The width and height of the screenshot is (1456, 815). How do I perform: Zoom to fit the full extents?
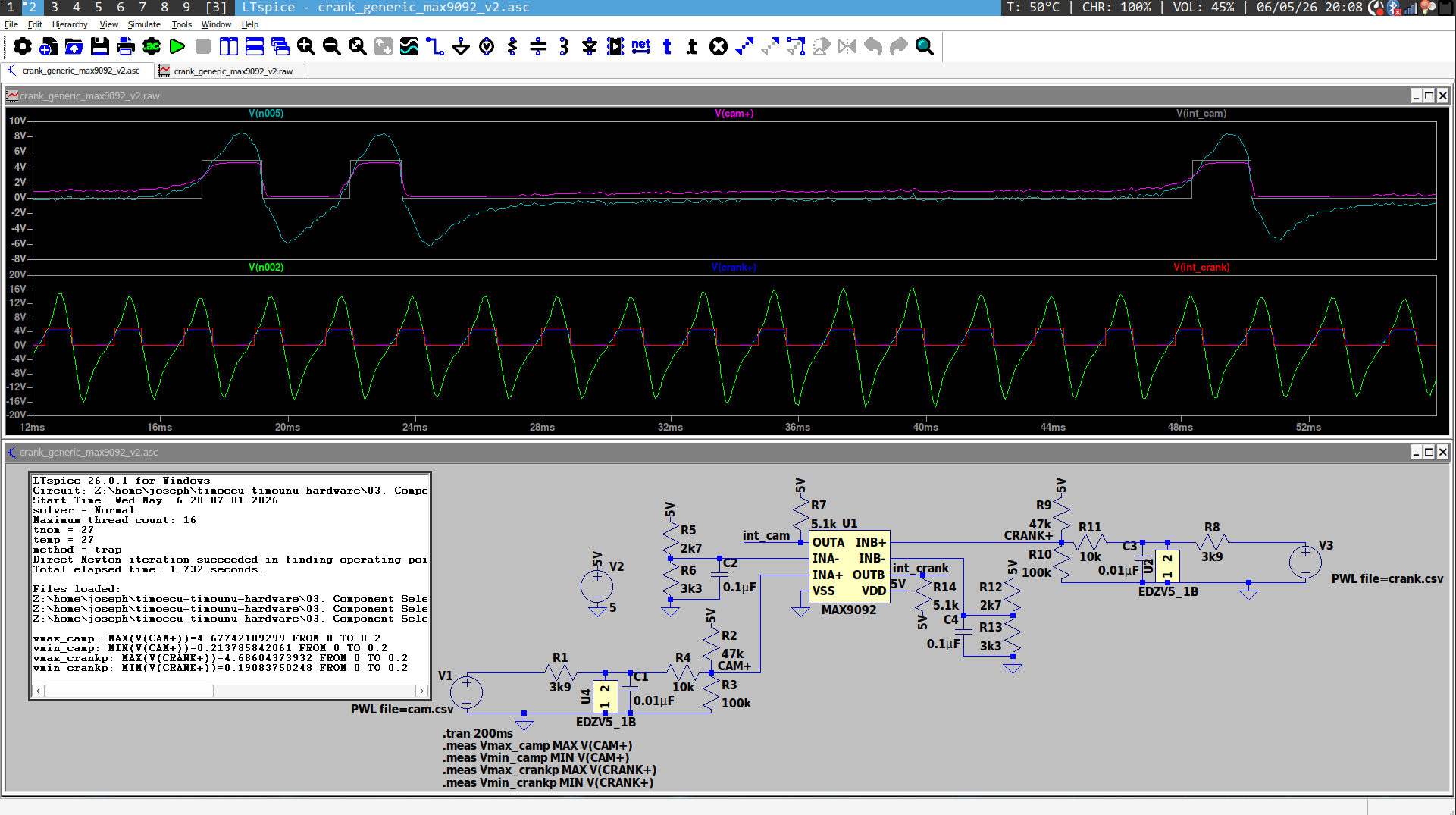coord(358,47)
